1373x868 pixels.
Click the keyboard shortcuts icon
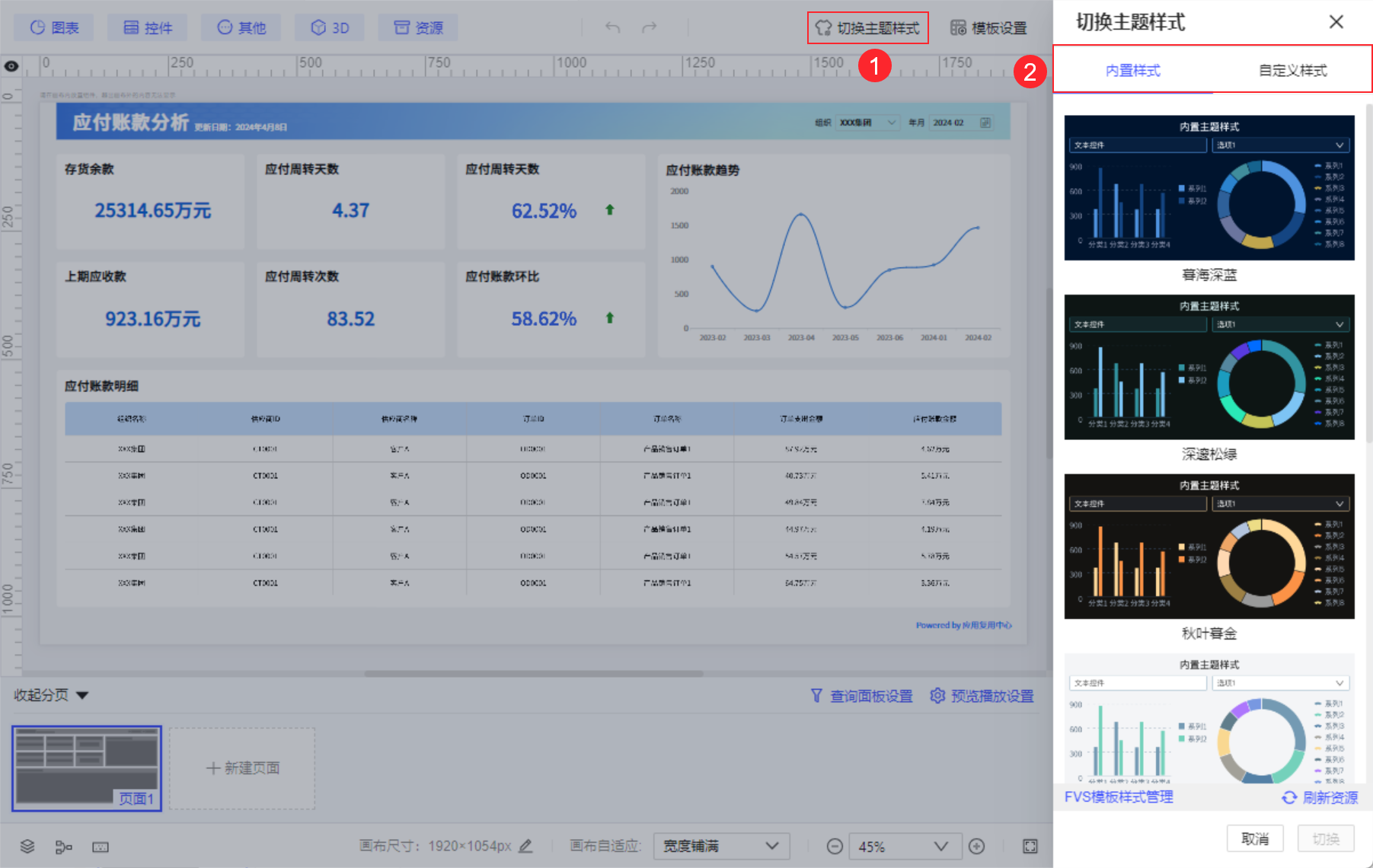[101, 847]
